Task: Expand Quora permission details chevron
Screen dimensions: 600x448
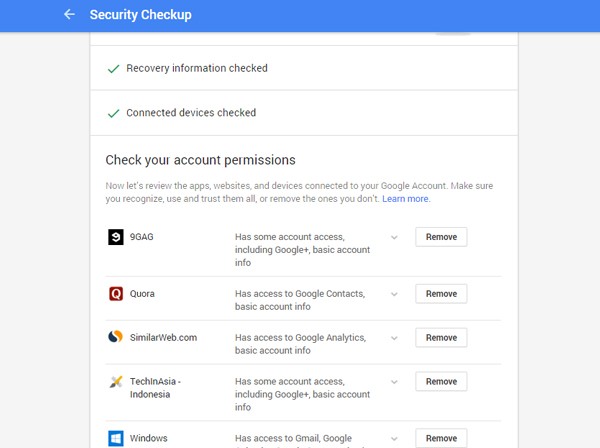Action: (x=394, y=294)
